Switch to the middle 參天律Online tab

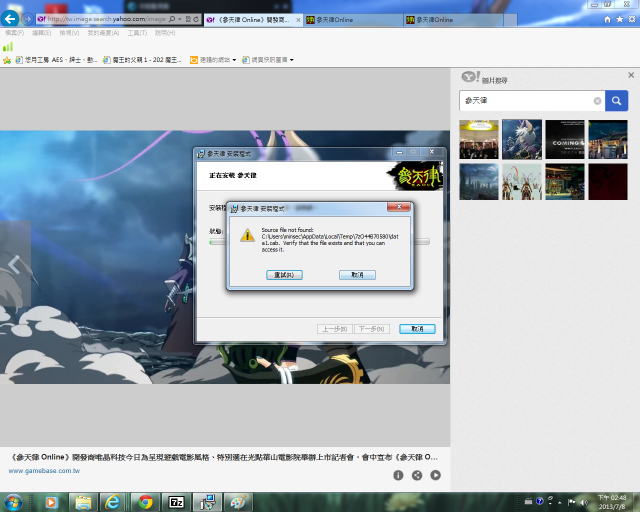click(353, 20)
